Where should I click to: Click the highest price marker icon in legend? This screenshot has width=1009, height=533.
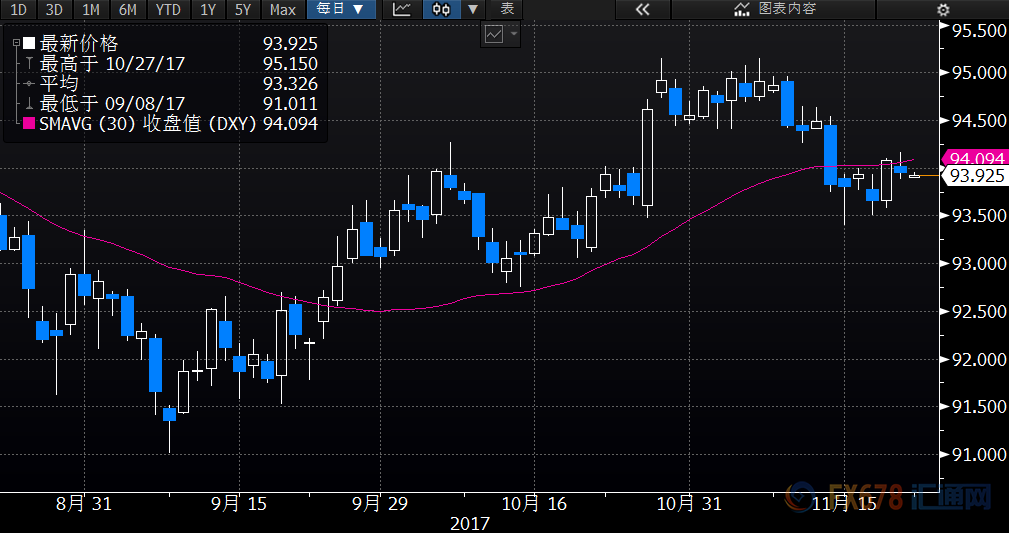coord(30,64)
